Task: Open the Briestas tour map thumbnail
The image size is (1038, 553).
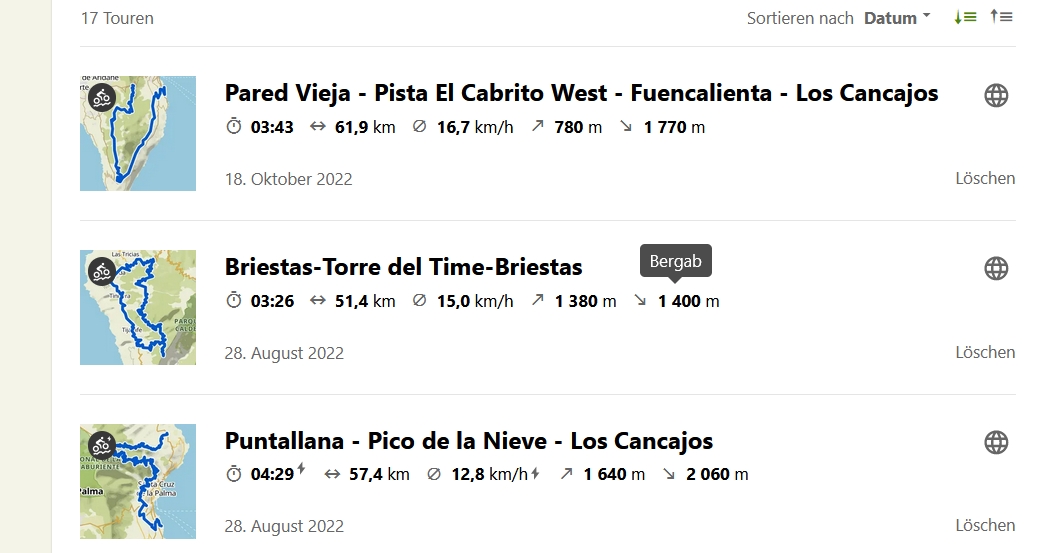Action: tap(138, 307)
